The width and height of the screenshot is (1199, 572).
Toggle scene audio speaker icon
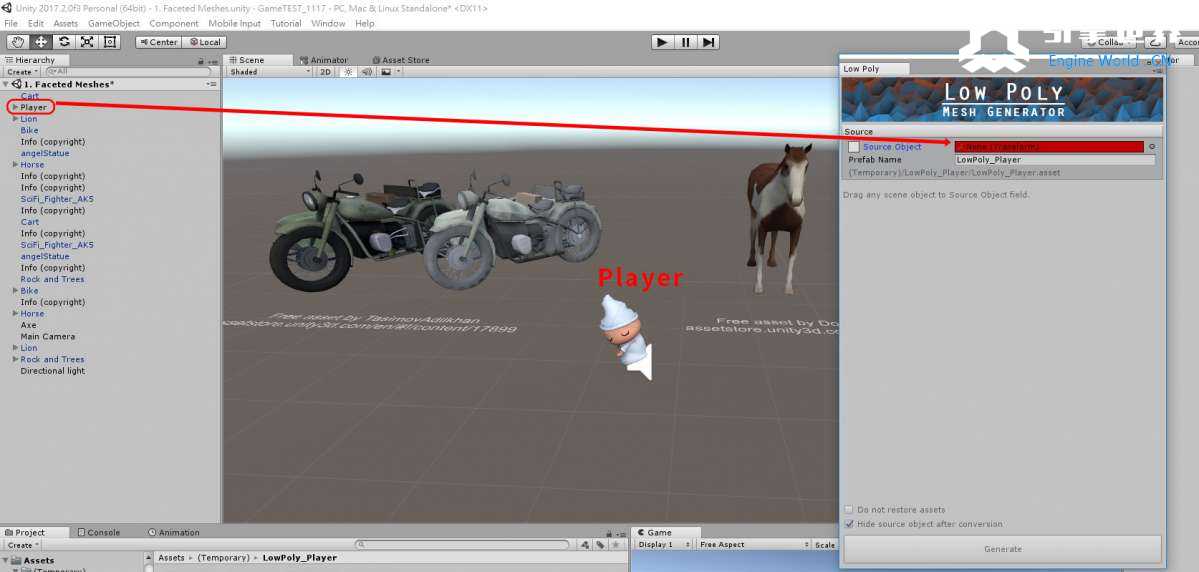click(x=367, y=72)
